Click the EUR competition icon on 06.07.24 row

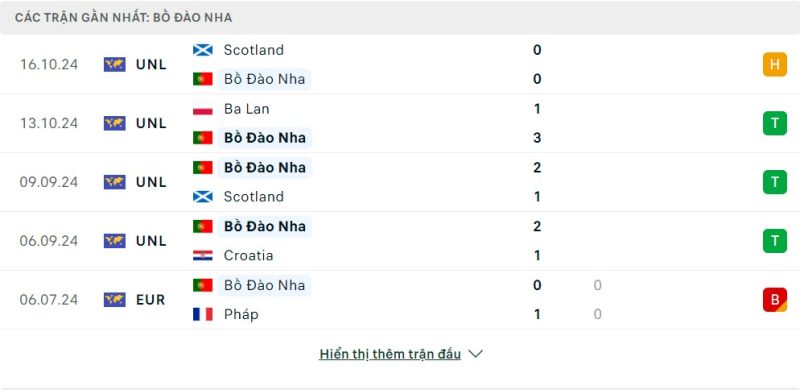(x=114, y=300)
